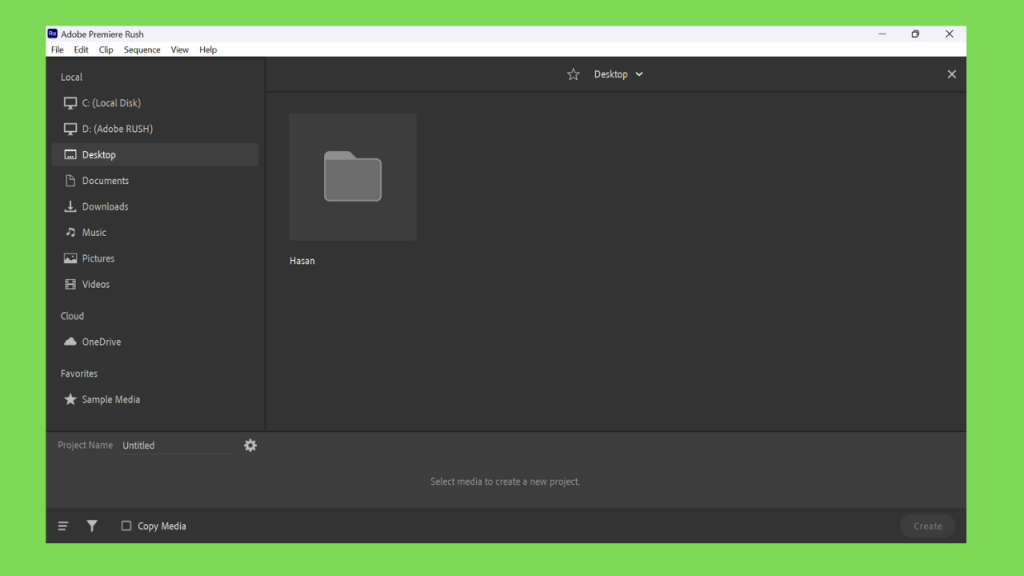Open the View menu
Viewport: 1024px width, 576px height.
pyautogui.click(x=180, y=50)
